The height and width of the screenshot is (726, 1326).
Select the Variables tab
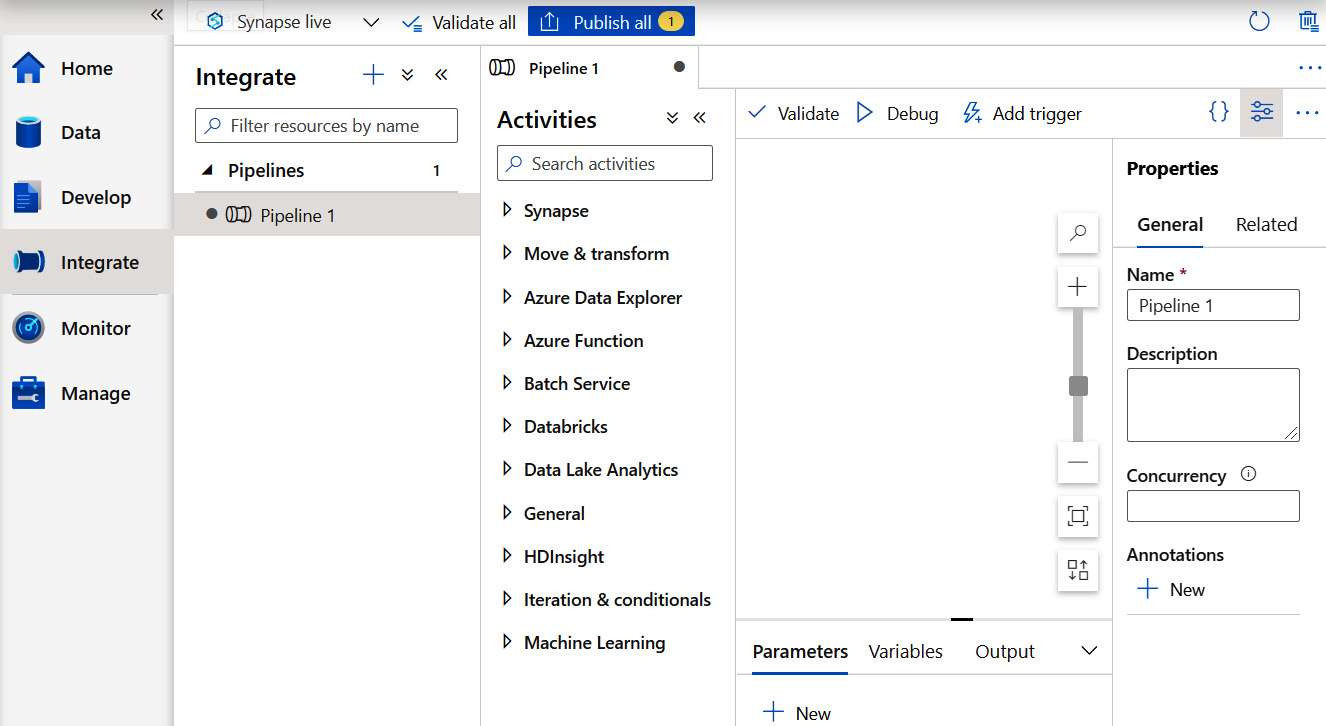(905, 652)
